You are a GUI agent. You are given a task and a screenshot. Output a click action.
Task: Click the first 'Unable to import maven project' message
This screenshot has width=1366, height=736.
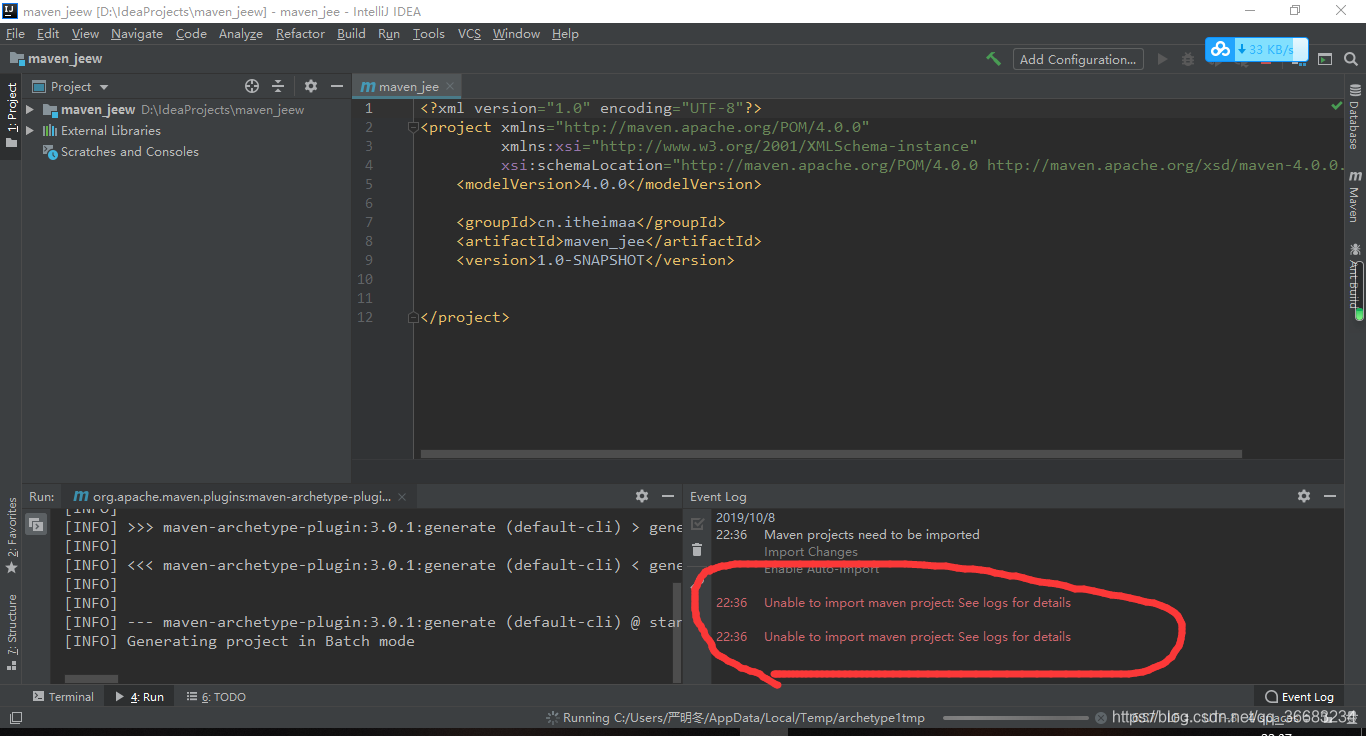[917, 603]
